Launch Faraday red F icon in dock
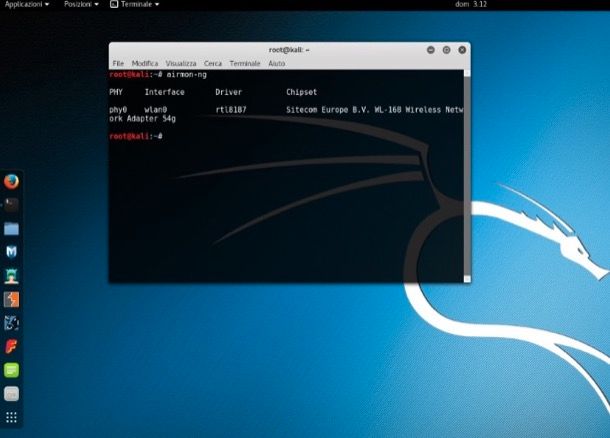 [x=11, y=347]
